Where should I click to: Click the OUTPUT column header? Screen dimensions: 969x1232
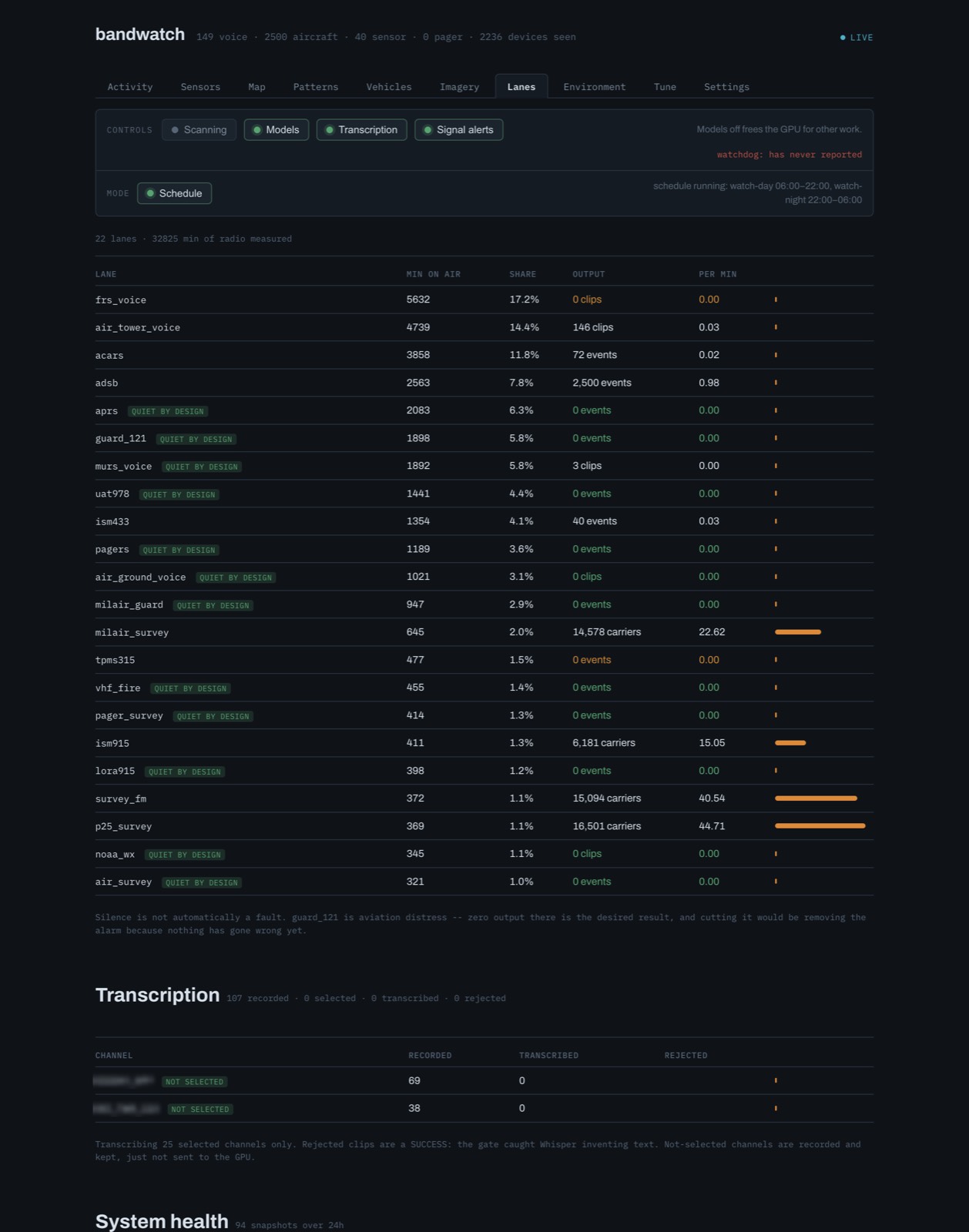pos(588,274)
